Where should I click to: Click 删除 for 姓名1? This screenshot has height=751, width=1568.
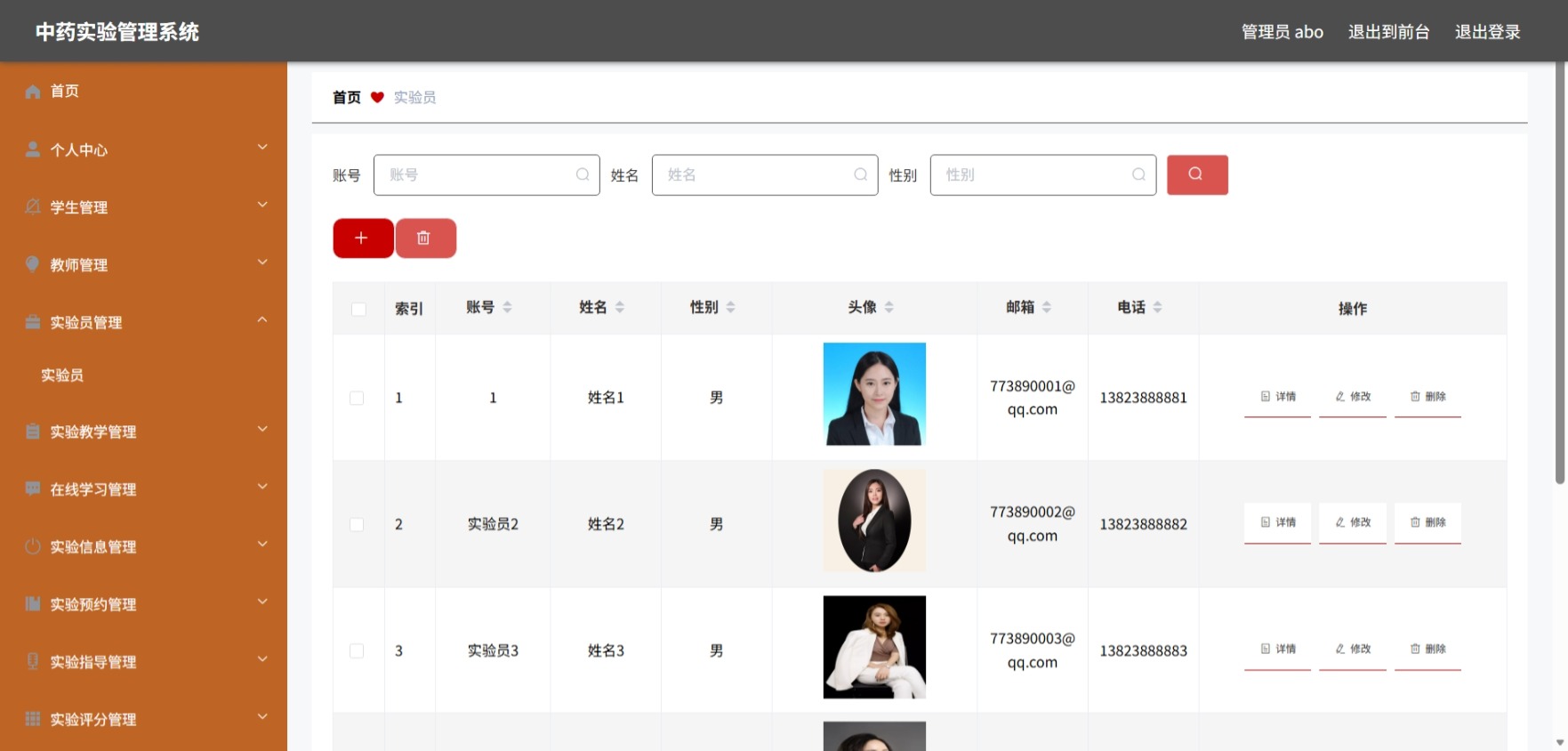tap(1427, 397)
